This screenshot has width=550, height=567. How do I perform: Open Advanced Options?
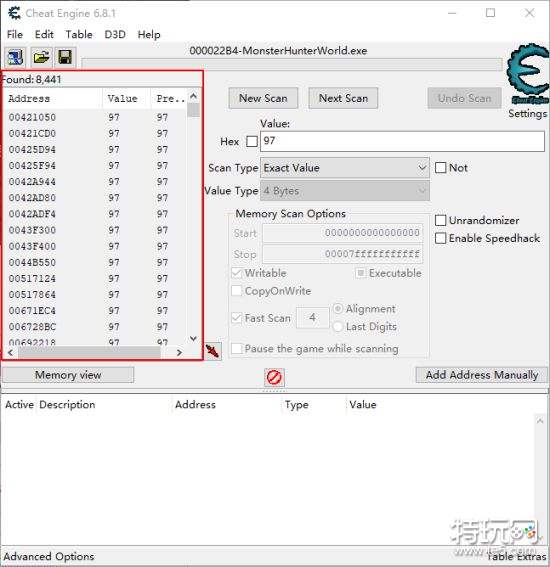tap(49, 557)
